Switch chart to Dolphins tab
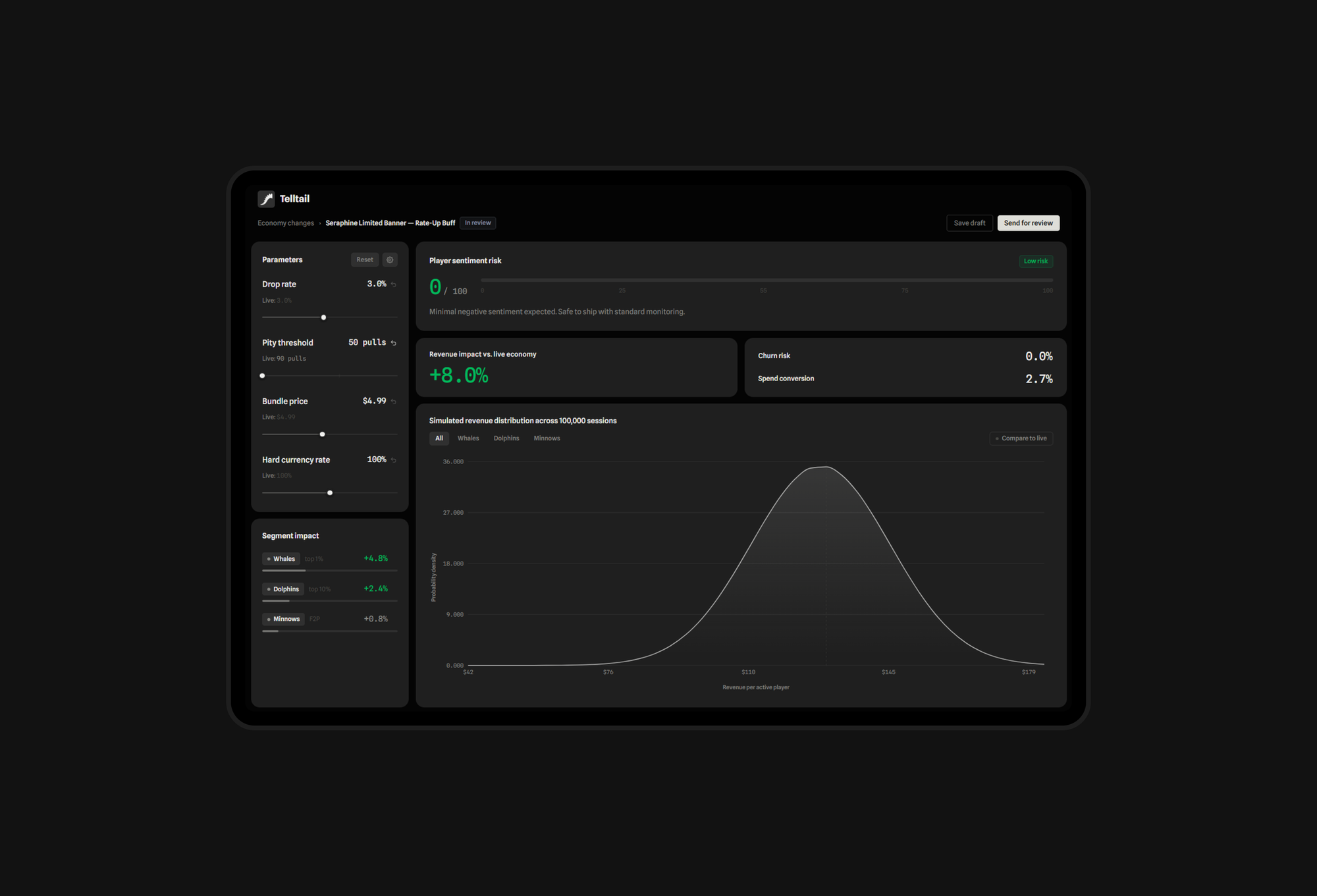This screenshot has width=1317, height=896. coord(506,438)
